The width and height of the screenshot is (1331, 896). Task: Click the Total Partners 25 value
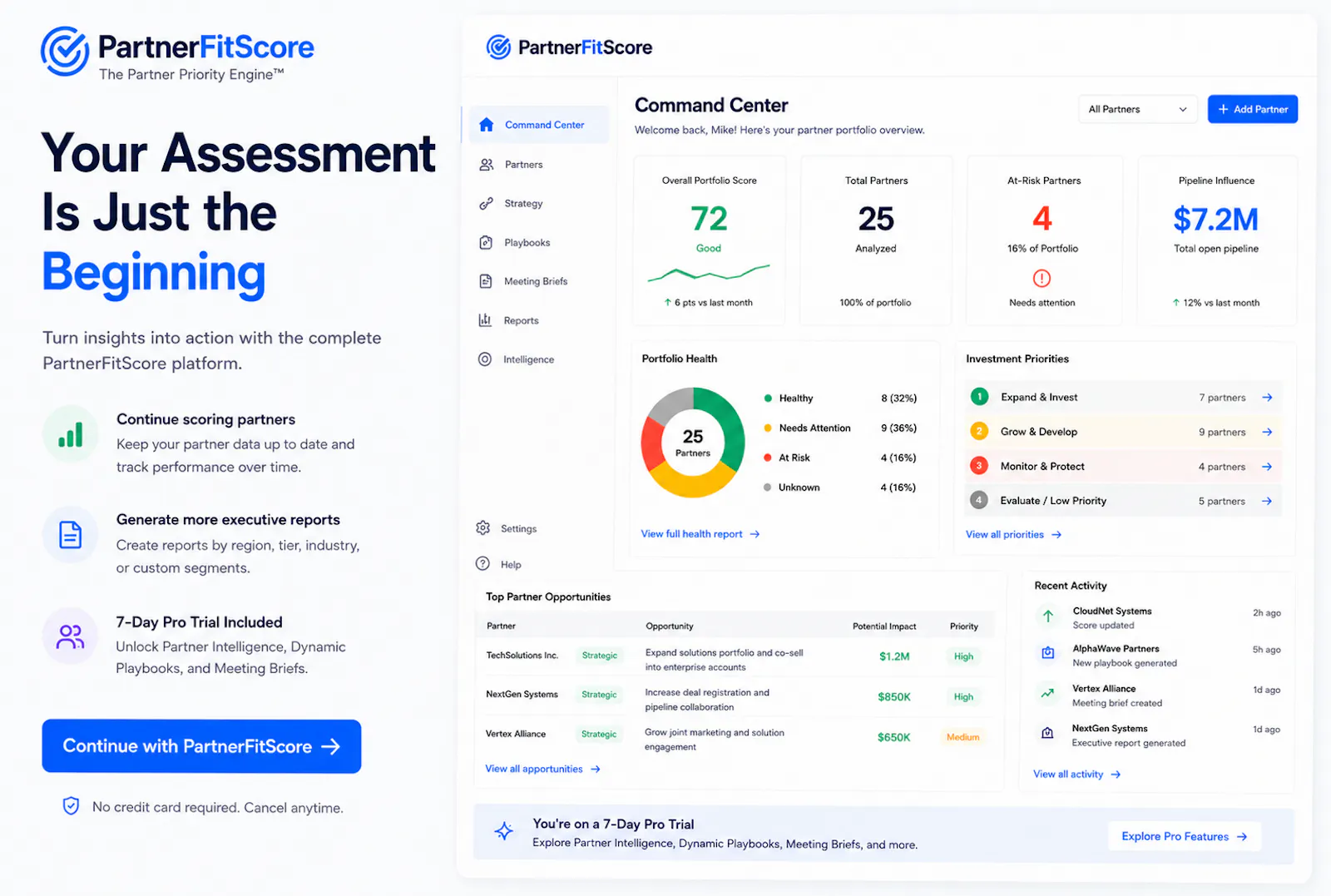pyautogui.click(x=876, y=220)
